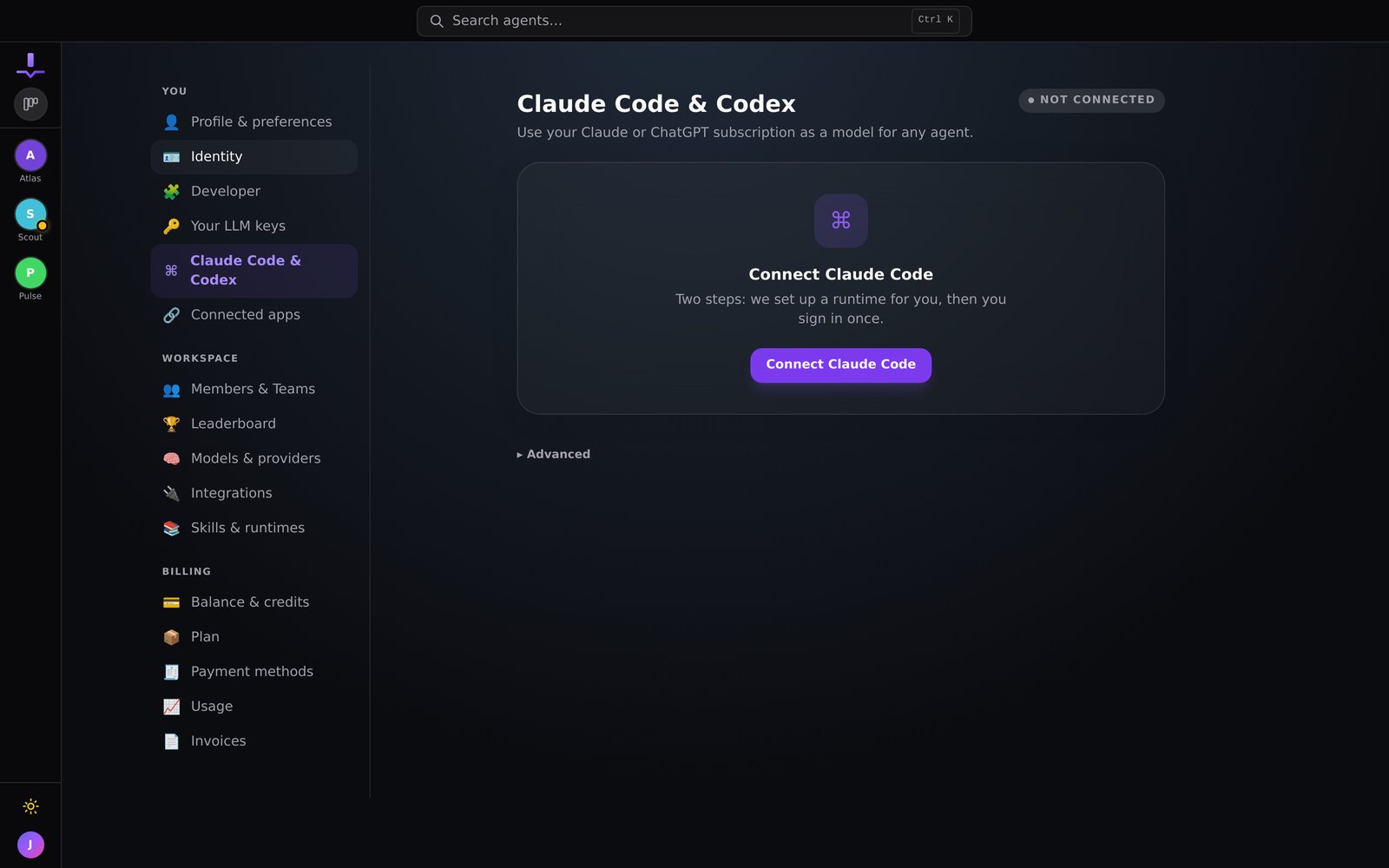
Task: Open Members & Teams page
Action: coord(253,390)
